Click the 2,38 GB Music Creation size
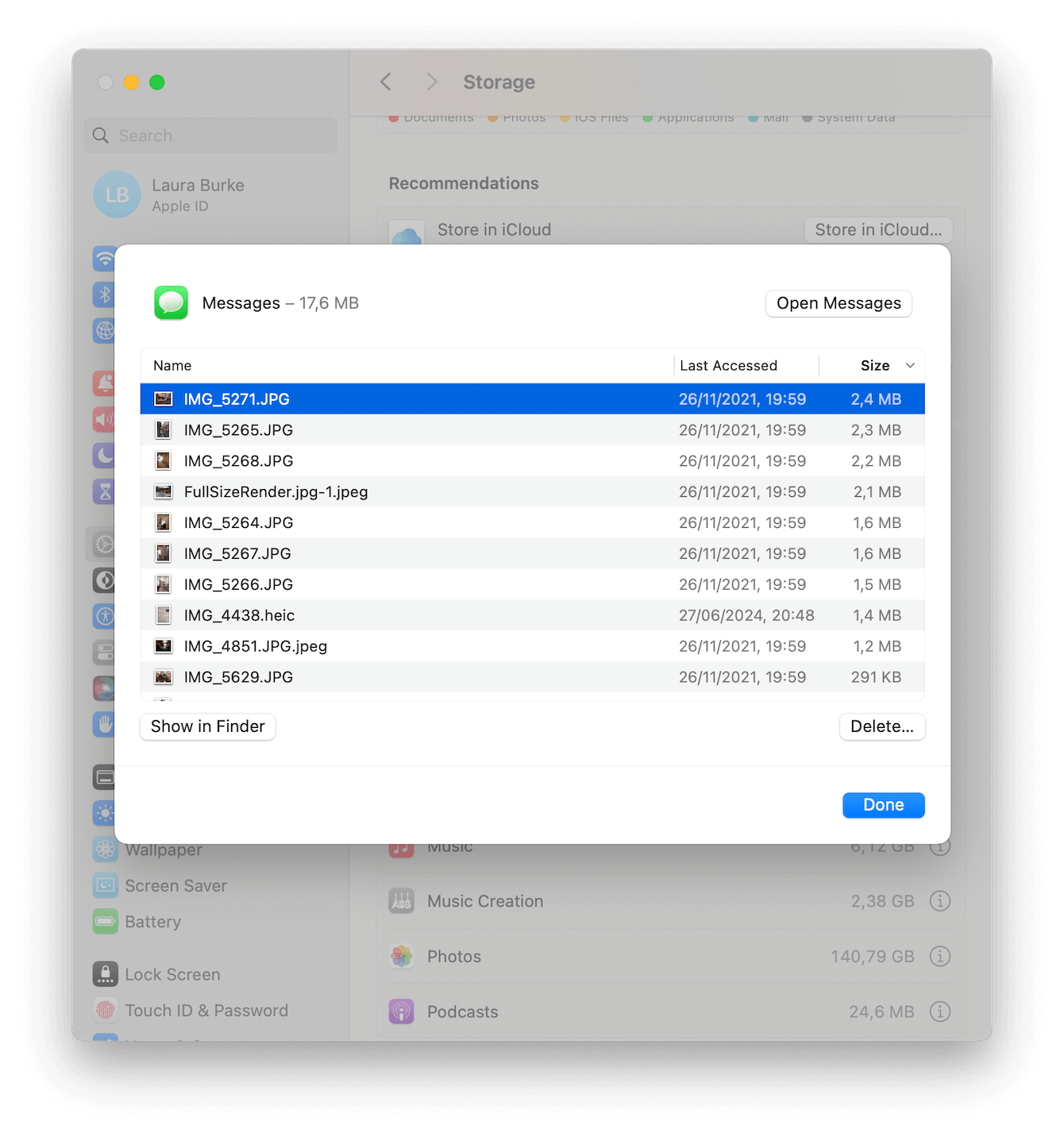Screen dimensions: 1064x1136 tap(883, 901)
